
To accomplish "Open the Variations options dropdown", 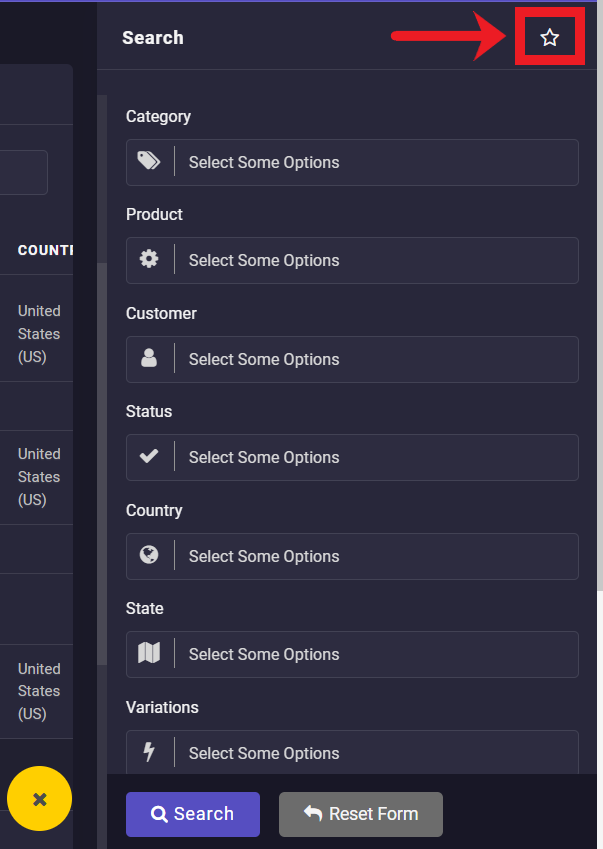I will 375,753.
